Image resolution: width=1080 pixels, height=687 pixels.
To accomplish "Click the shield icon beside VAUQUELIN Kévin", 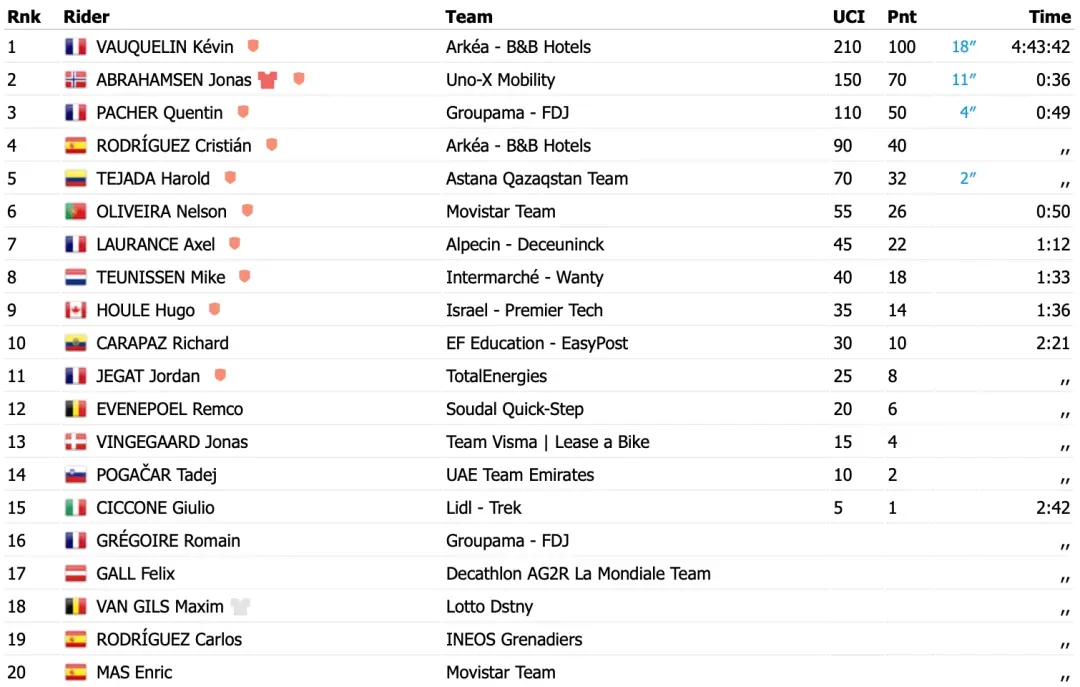I will (253, 46).
